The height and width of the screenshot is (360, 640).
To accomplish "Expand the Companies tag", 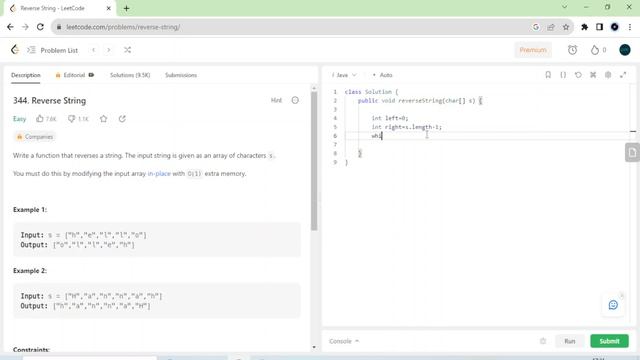I will point(35,137).
